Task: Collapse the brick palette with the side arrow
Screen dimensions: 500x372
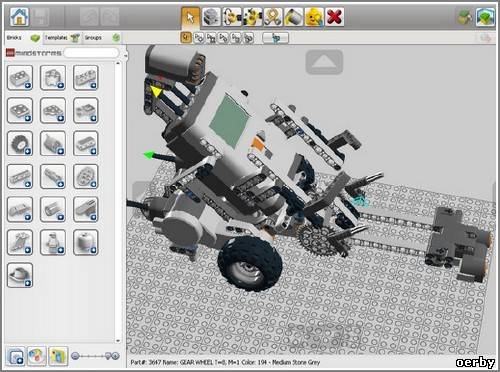Action: coord(125,55)
